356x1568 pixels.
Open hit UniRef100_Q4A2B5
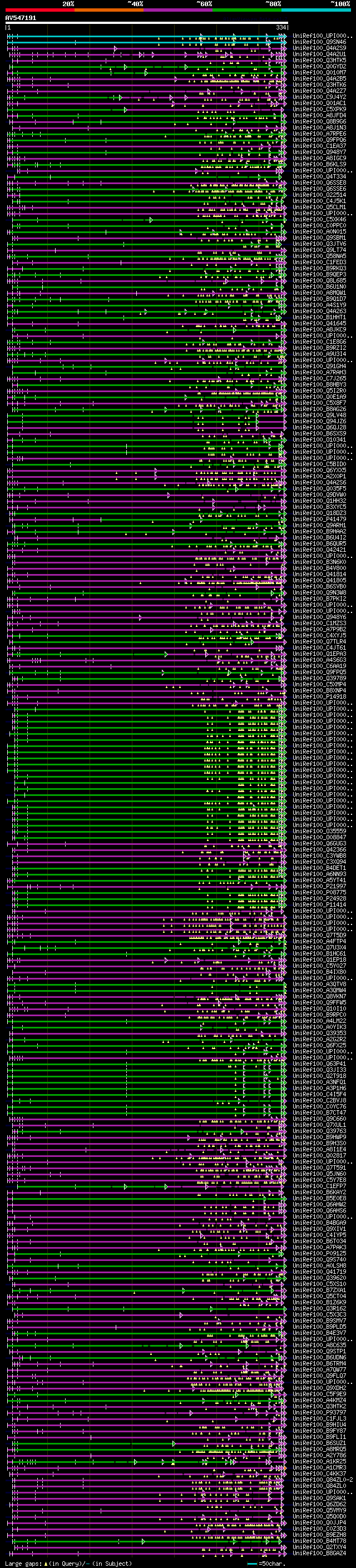tap(319, 78)
